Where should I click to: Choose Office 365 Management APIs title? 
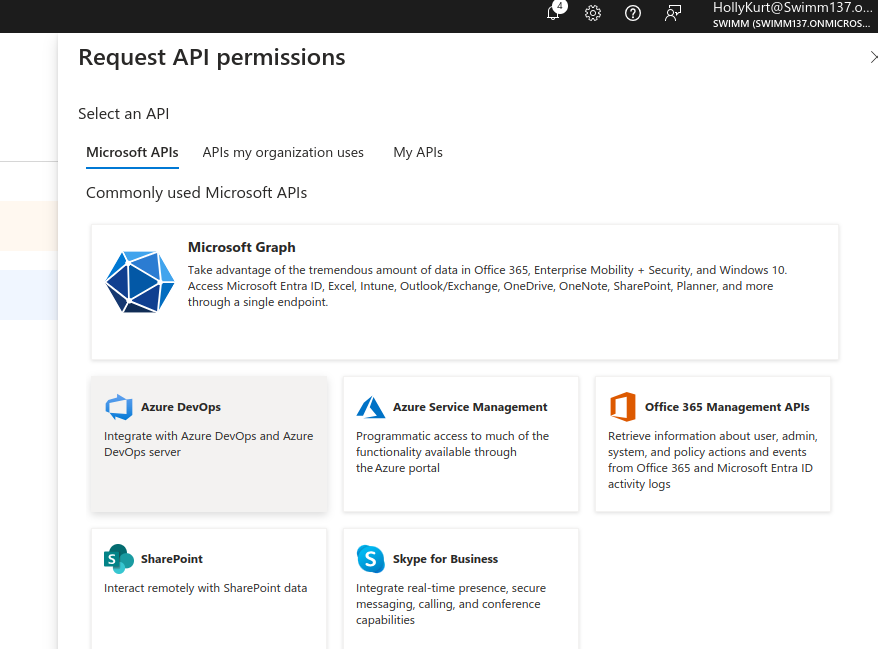click(x=727, y=407)
